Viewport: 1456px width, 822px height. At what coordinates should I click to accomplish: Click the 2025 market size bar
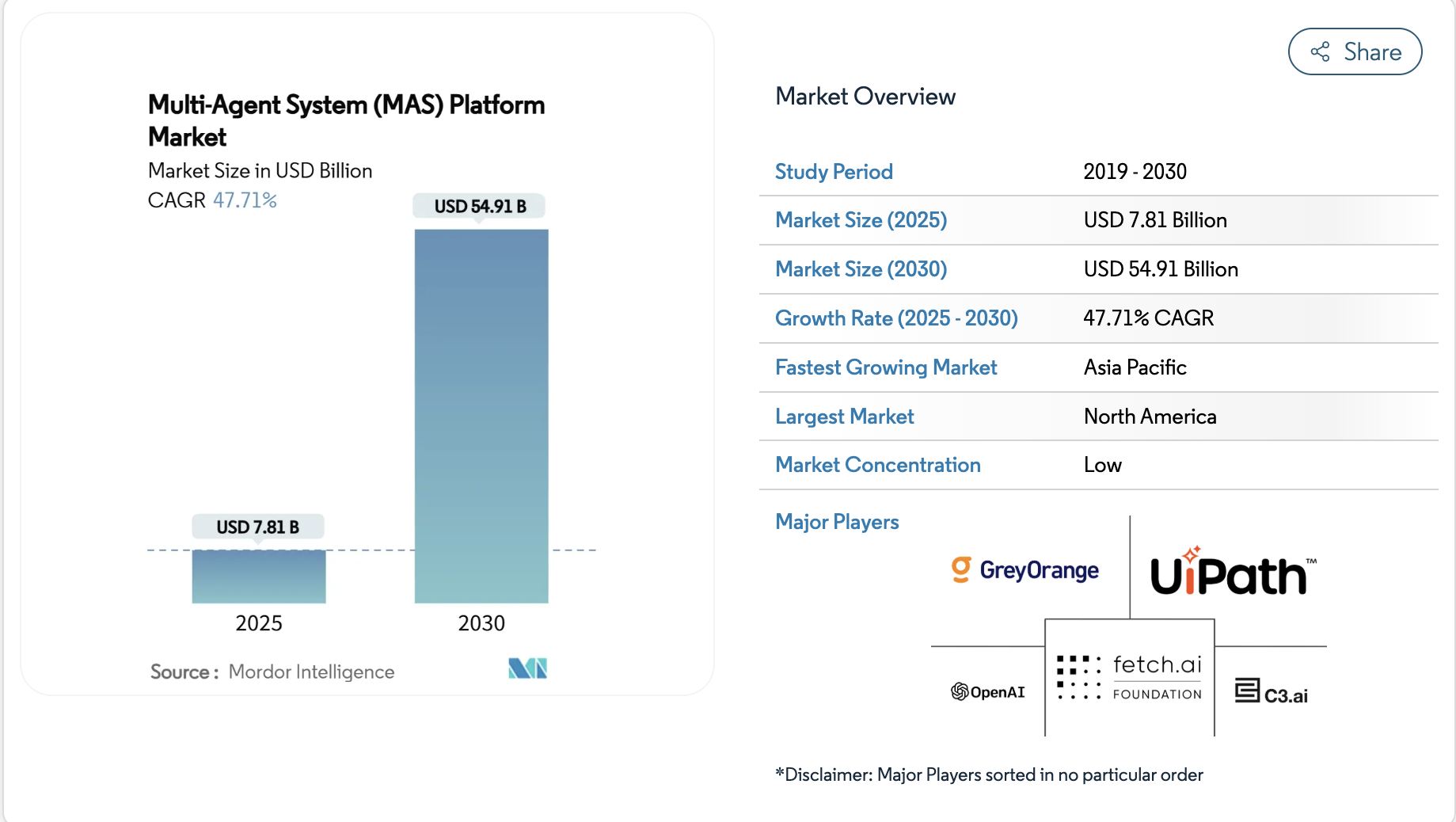point(259,577)
